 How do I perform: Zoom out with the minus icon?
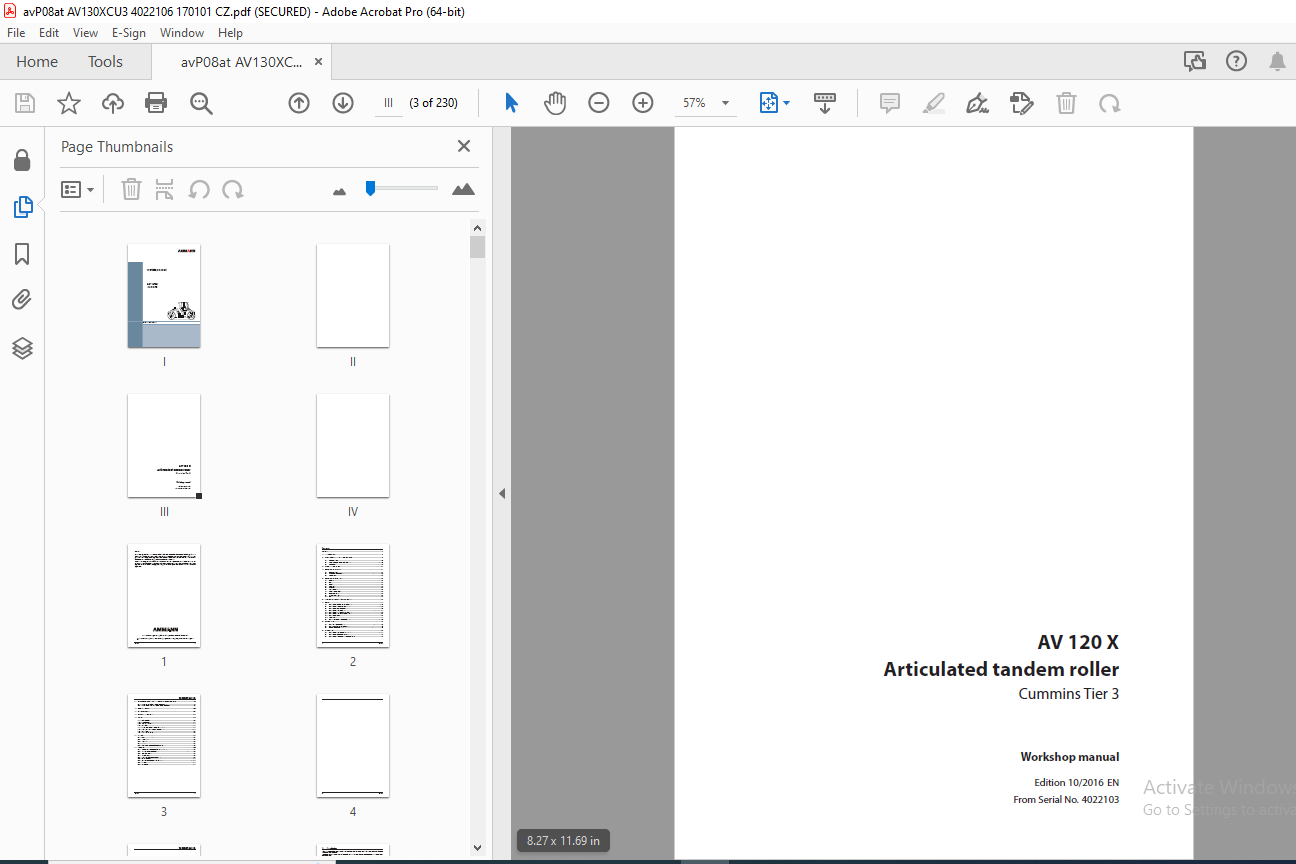click(599, 103)
